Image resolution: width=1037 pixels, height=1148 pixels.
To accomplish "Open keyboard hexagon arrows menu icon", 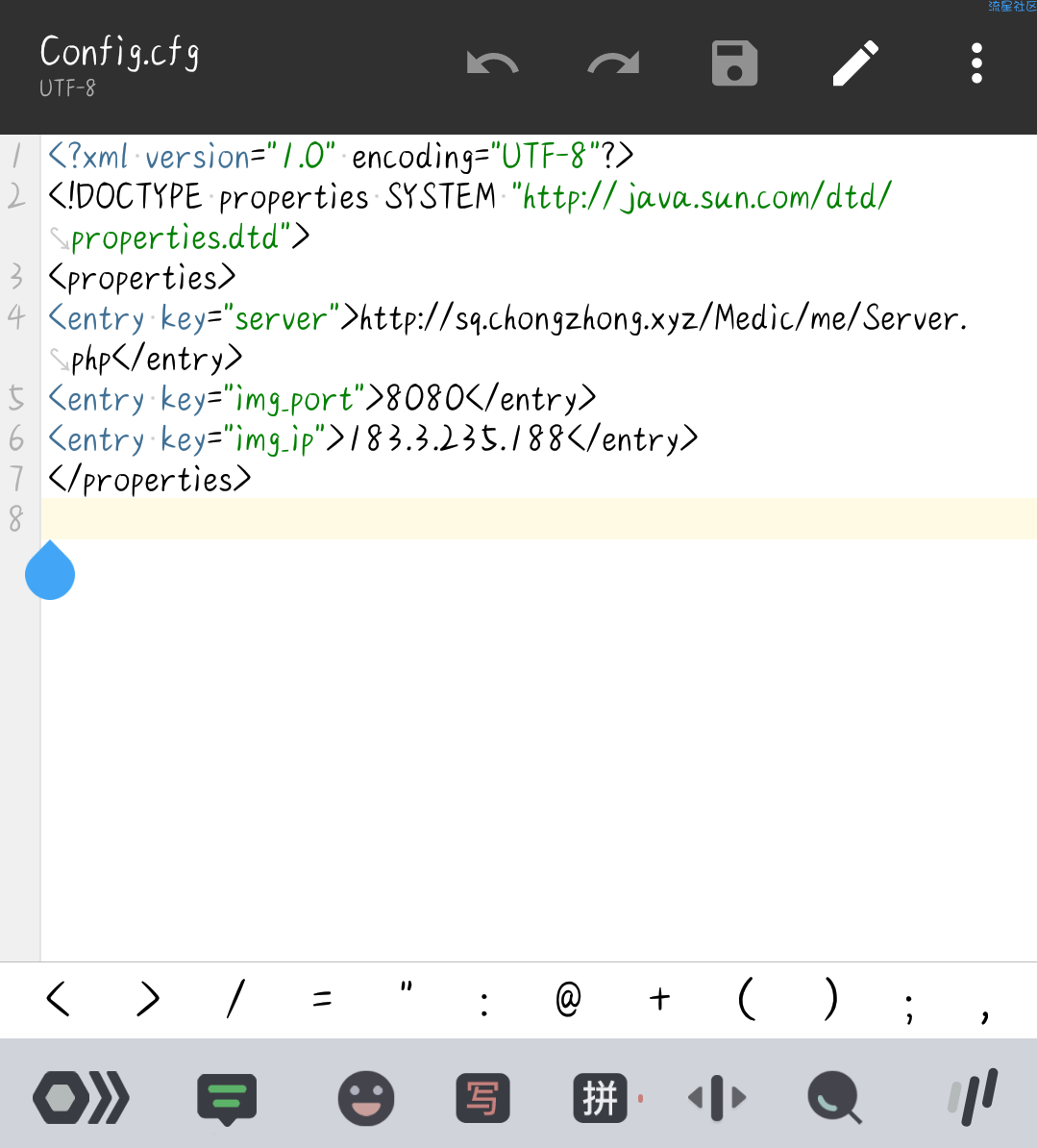I will 82,1098.
